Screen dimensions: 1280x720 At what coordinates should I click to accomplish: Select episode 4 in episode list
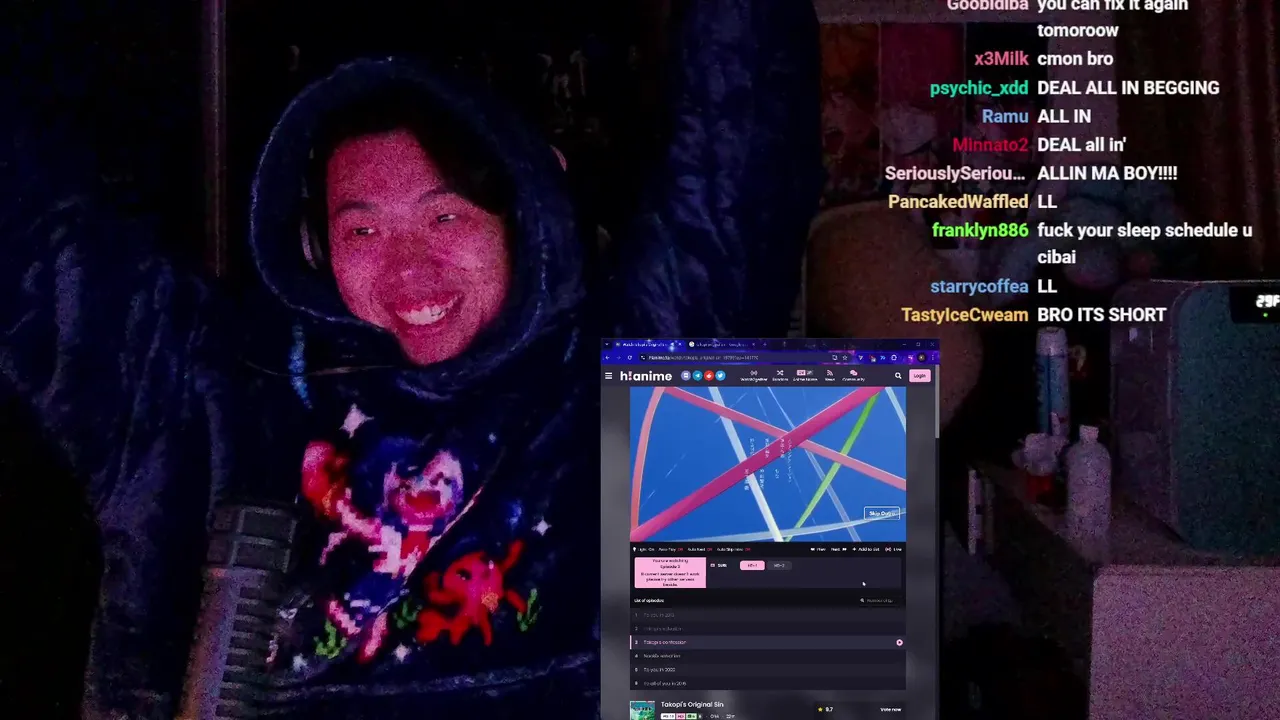pyautogui.click(x=767, y=656)
